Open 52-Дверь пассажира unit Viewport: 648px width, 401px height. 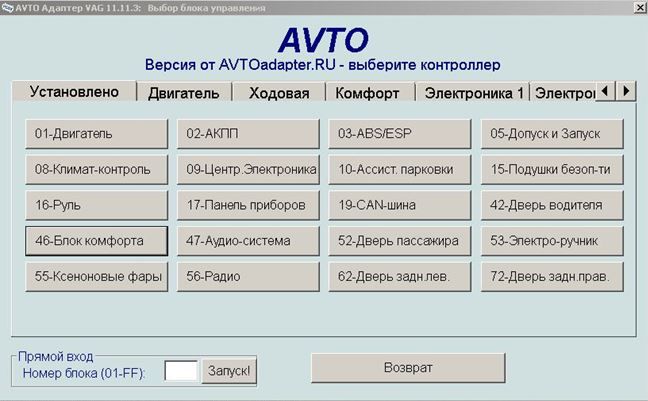coord(400,241)
